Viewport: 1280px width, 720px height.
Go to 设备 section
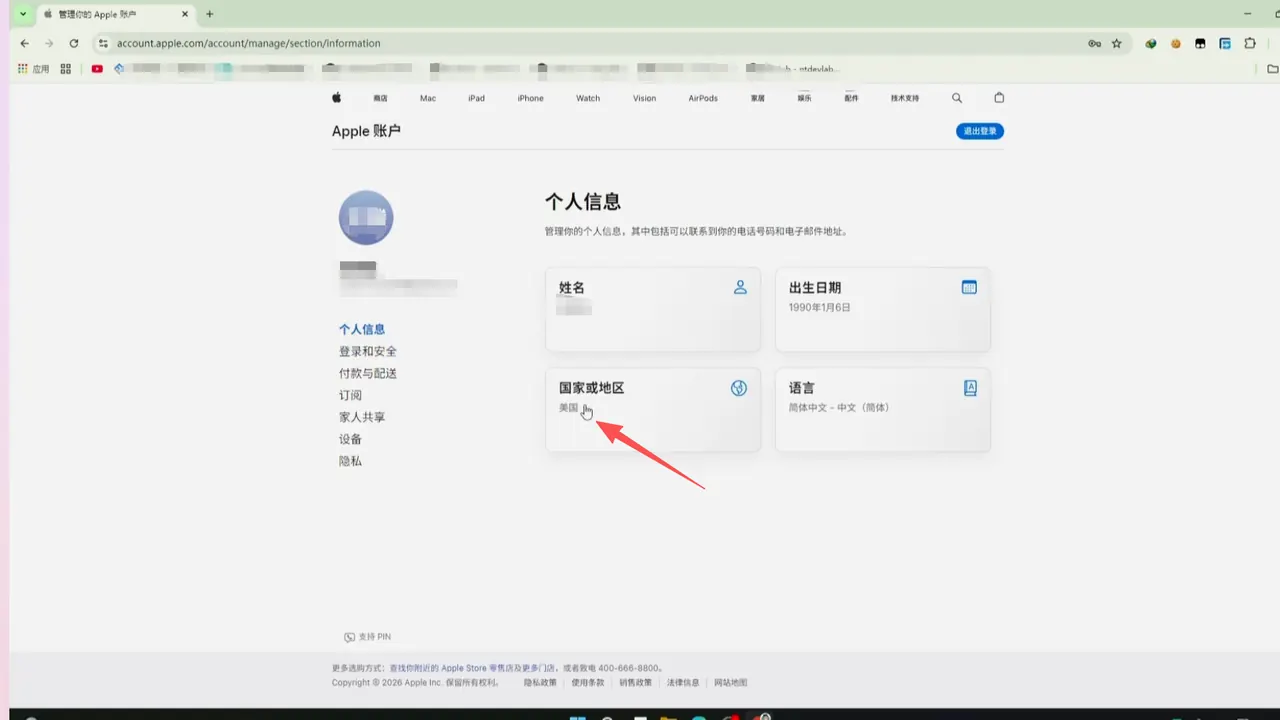350,439
